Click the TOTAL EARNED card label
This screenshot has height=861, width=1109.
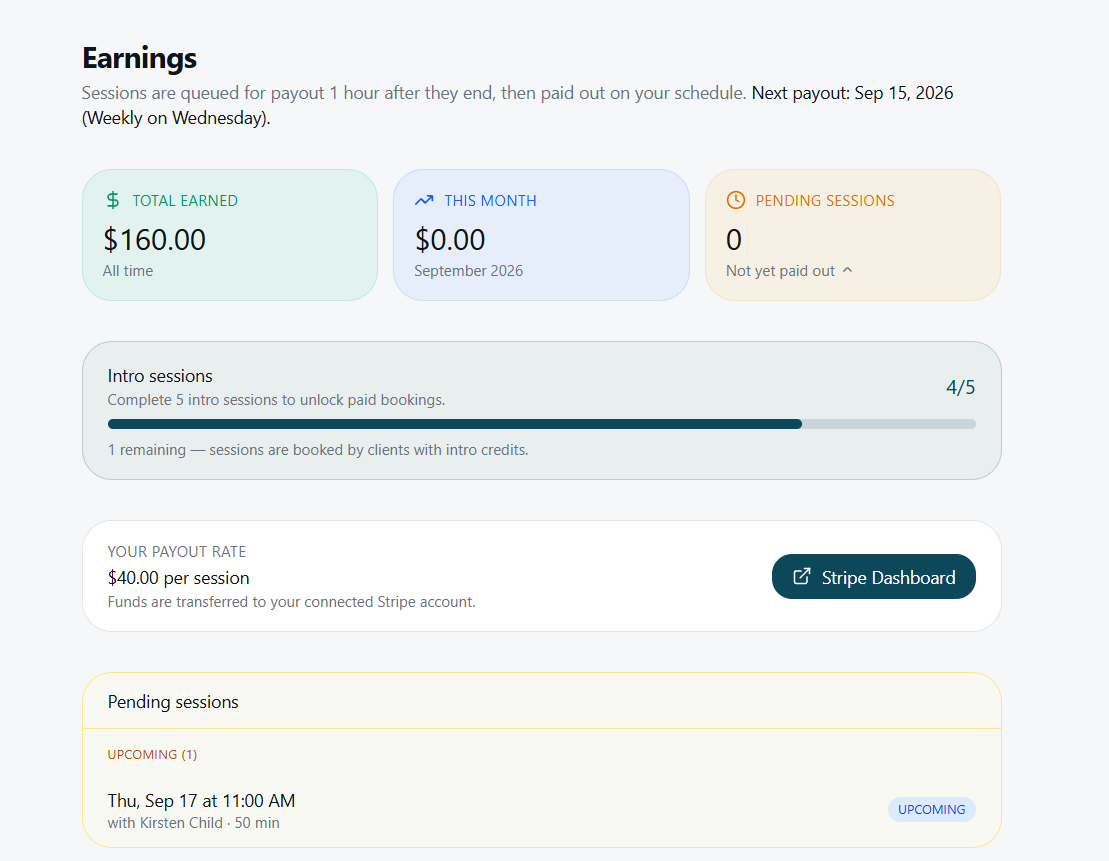(185, 200)
